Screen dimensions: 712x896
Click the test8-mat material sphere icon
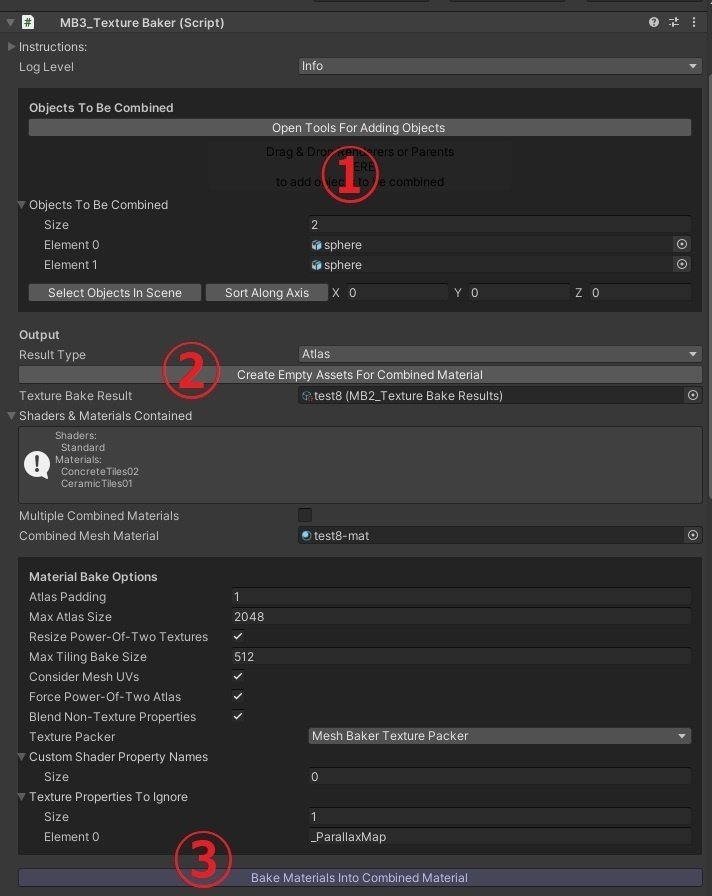point(306,535)
